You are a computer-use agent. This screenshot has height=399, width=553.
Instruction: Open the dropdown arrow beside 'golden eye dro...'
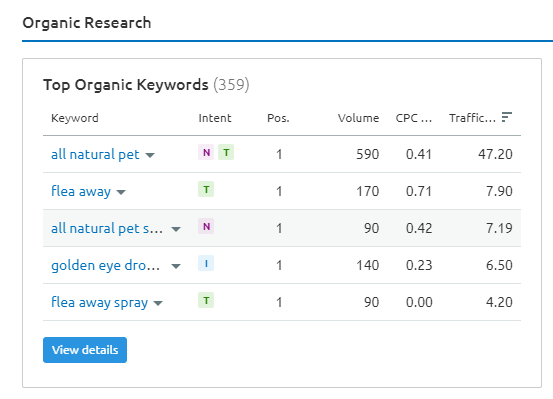click(176, 266)
